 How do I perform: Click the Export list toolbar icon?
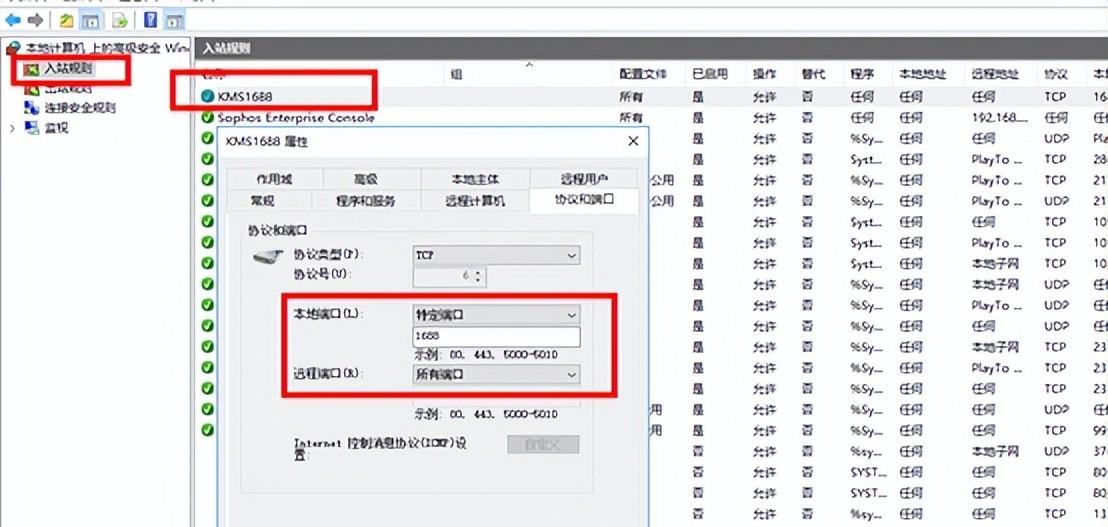point(119,20)
